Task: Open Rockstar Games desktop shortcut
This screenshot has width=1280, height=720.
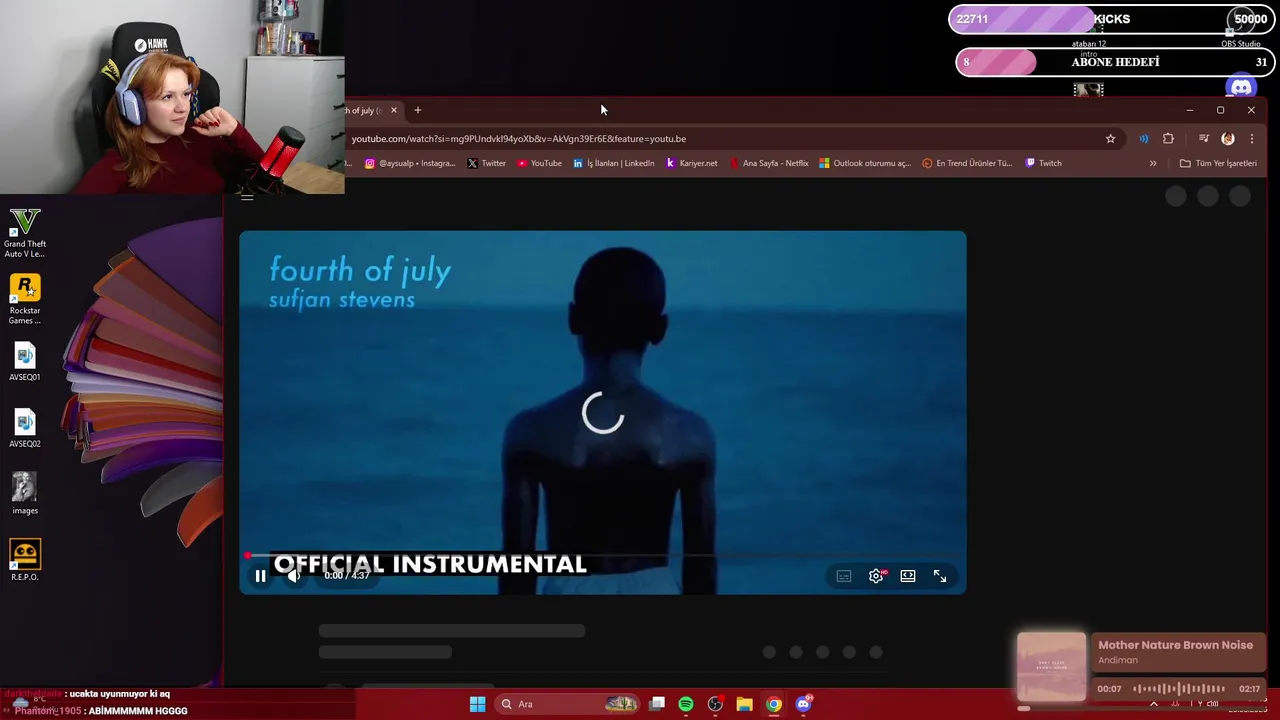Action: pyautogui.click(x=25, y=299)
